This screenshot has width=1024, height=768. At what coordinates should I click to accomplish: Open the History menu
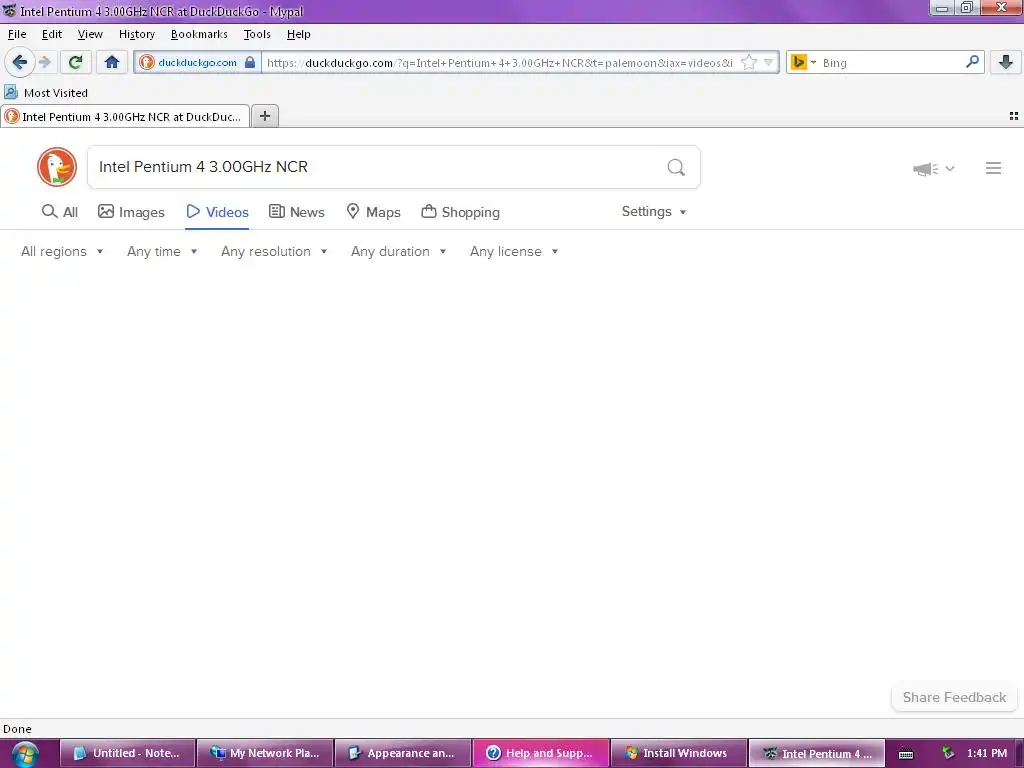(x=136, y=34)
